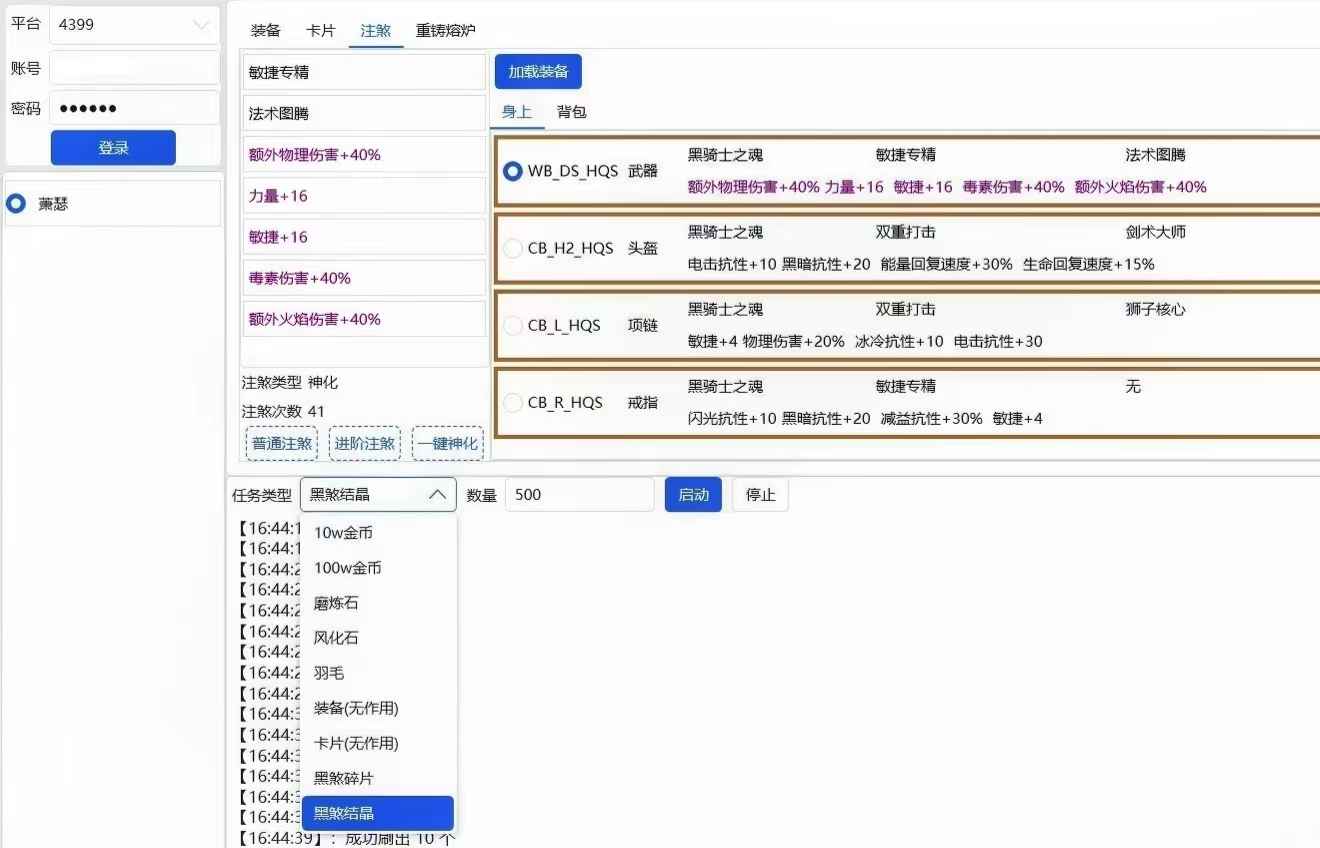1320x848 pixels.
Task: Switch to the 背包 tab
Action: click(x=571, y=112)
